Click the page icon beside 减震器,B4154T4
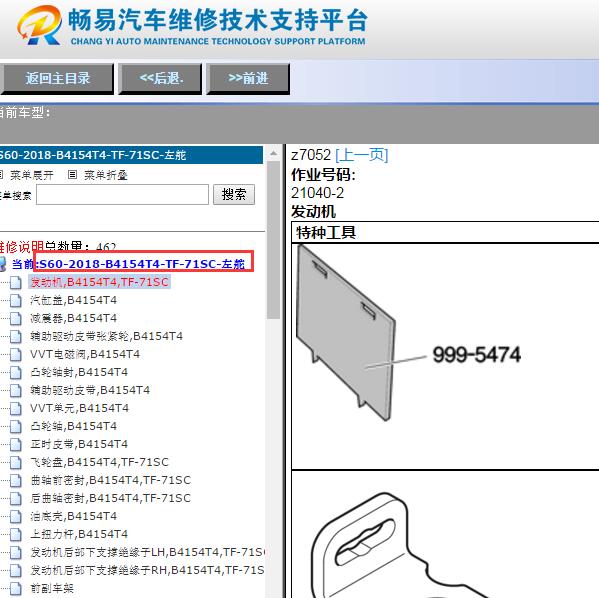Viewport: 599px width, 598px height. pos(16,318)
